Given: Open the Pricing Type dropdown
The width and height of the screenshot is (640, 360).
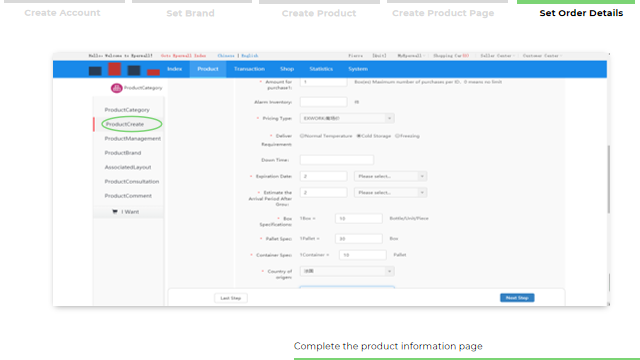Looking at the screenshot, I should coord(347,118).
